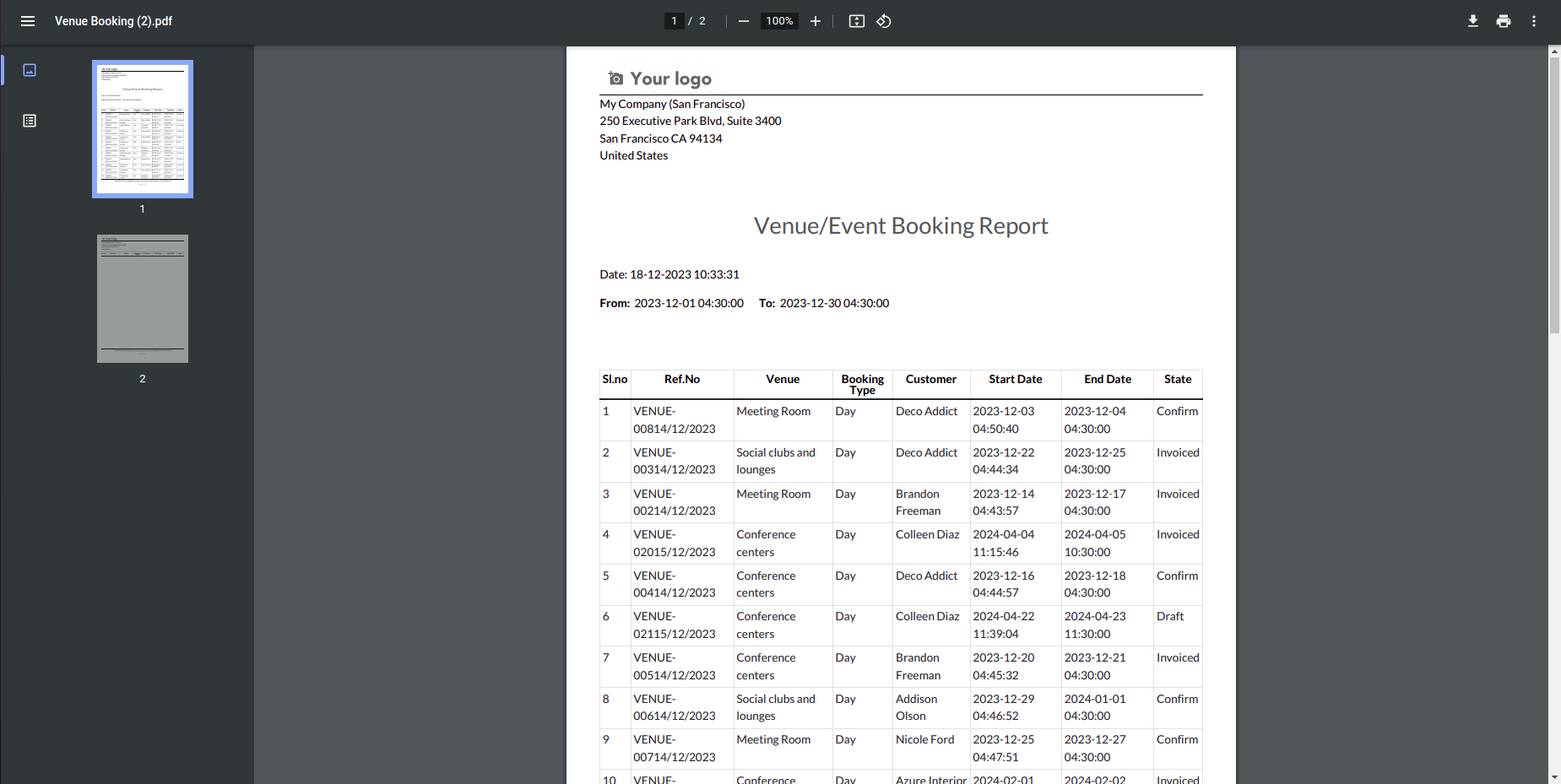Open the more actions three-dot menu
Image resolution: width=1561 pixels, height=784 pixels.
coord(1534,21)
